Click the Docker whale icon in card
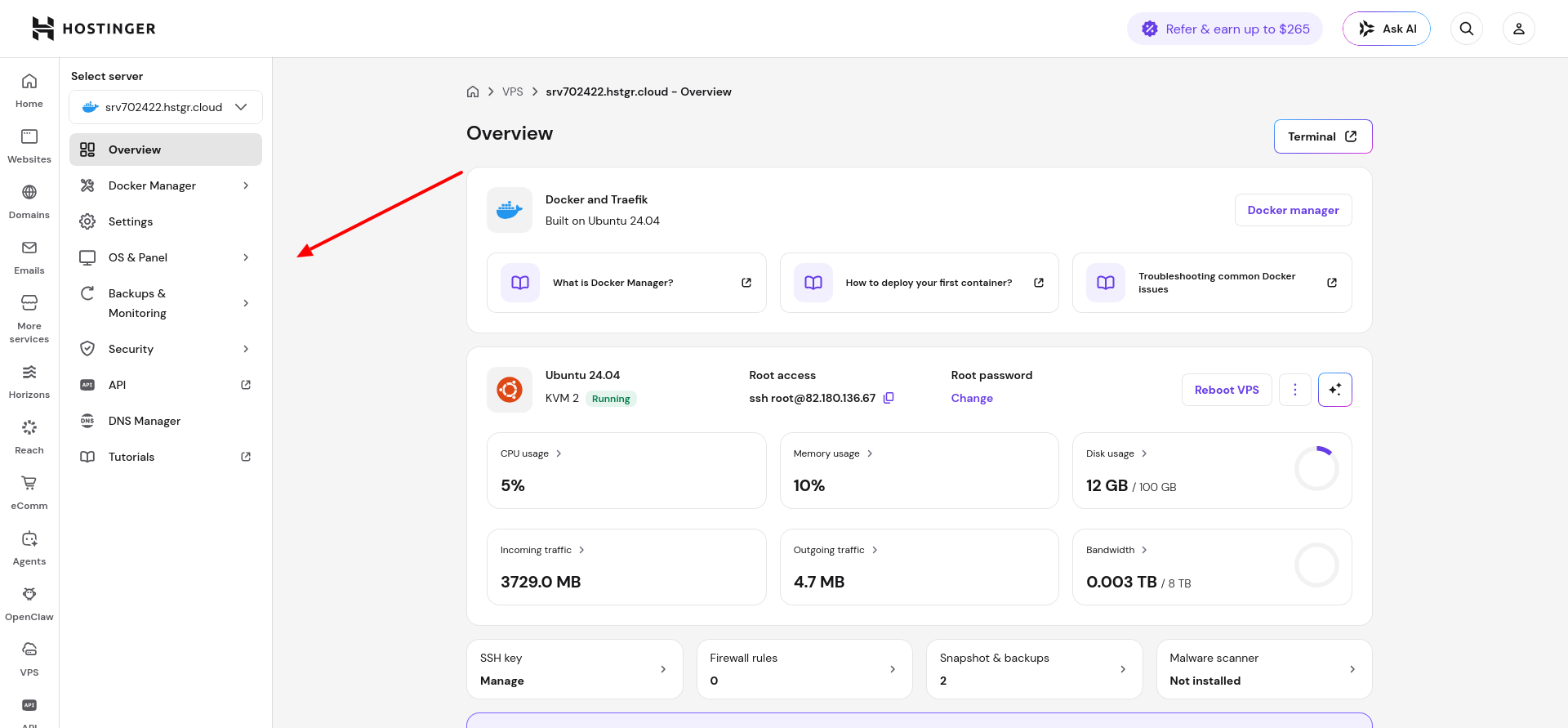 coord(510,210)
